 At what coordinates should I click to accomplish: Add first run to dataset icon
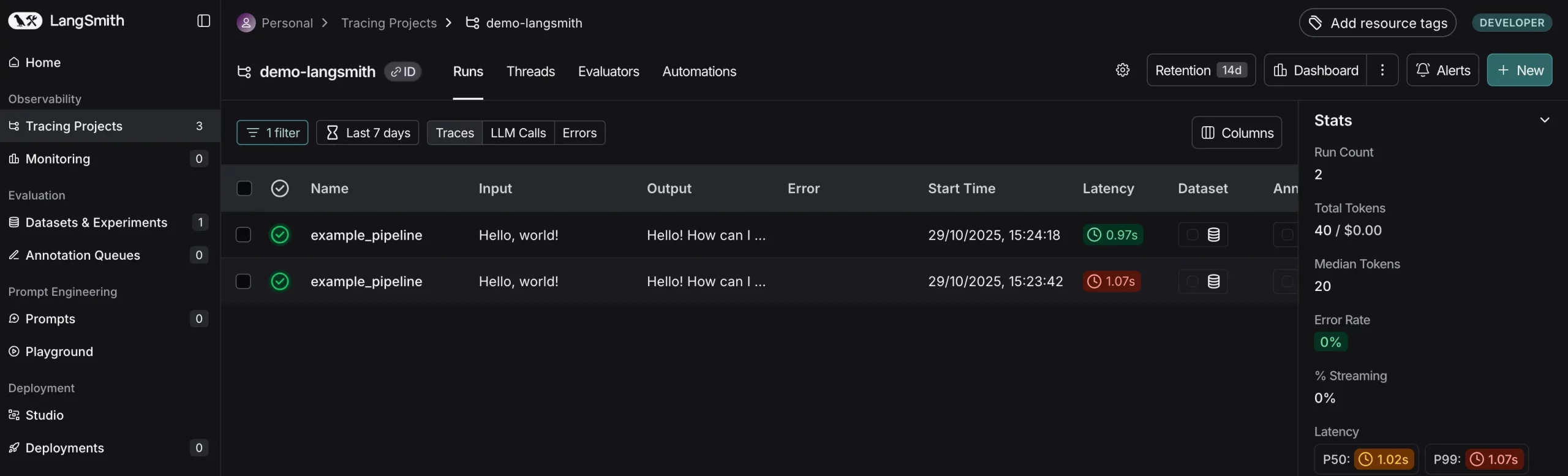tap(1213, 235)
